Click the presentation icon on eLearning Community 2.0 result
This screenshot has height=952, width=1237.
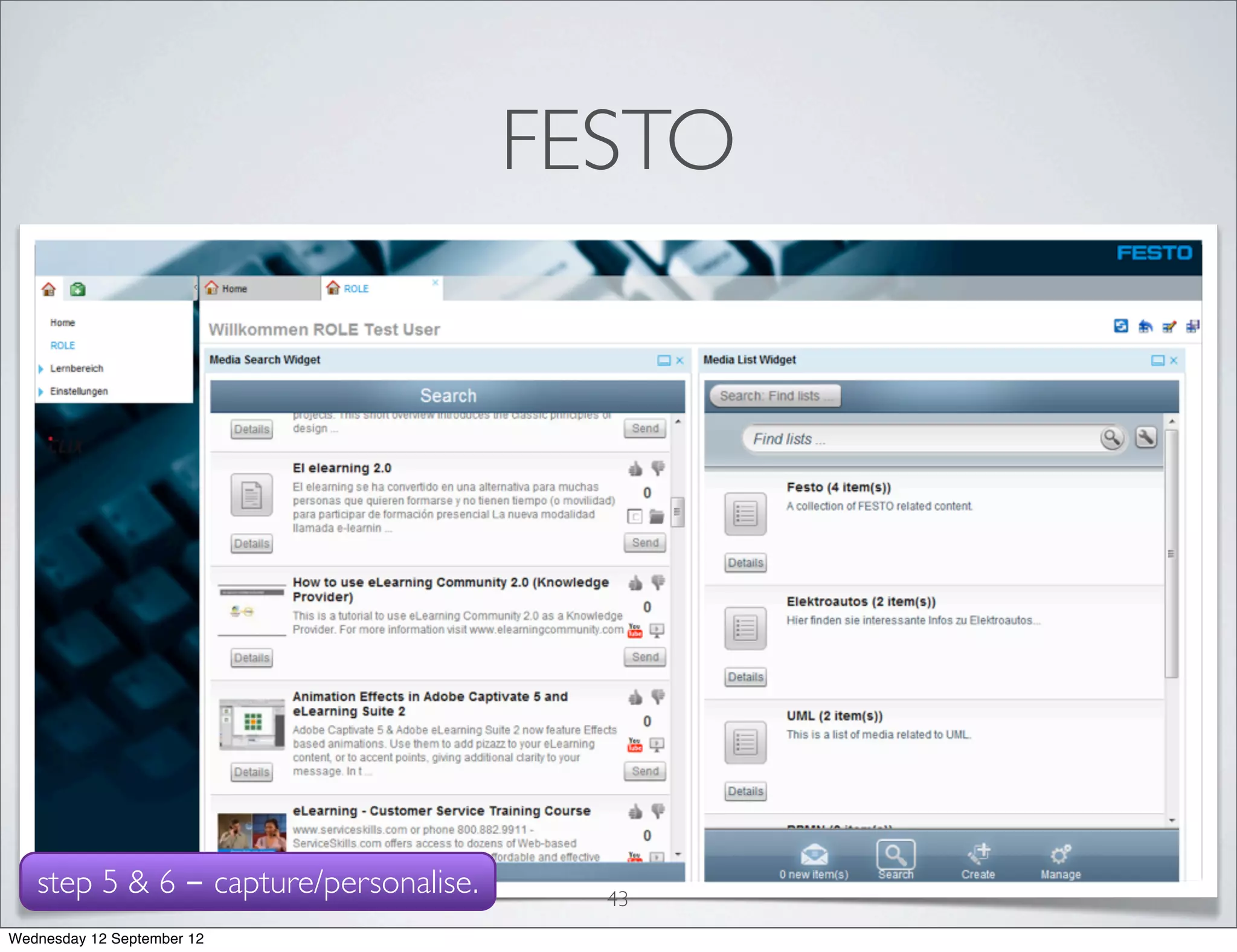coord(657,631)
